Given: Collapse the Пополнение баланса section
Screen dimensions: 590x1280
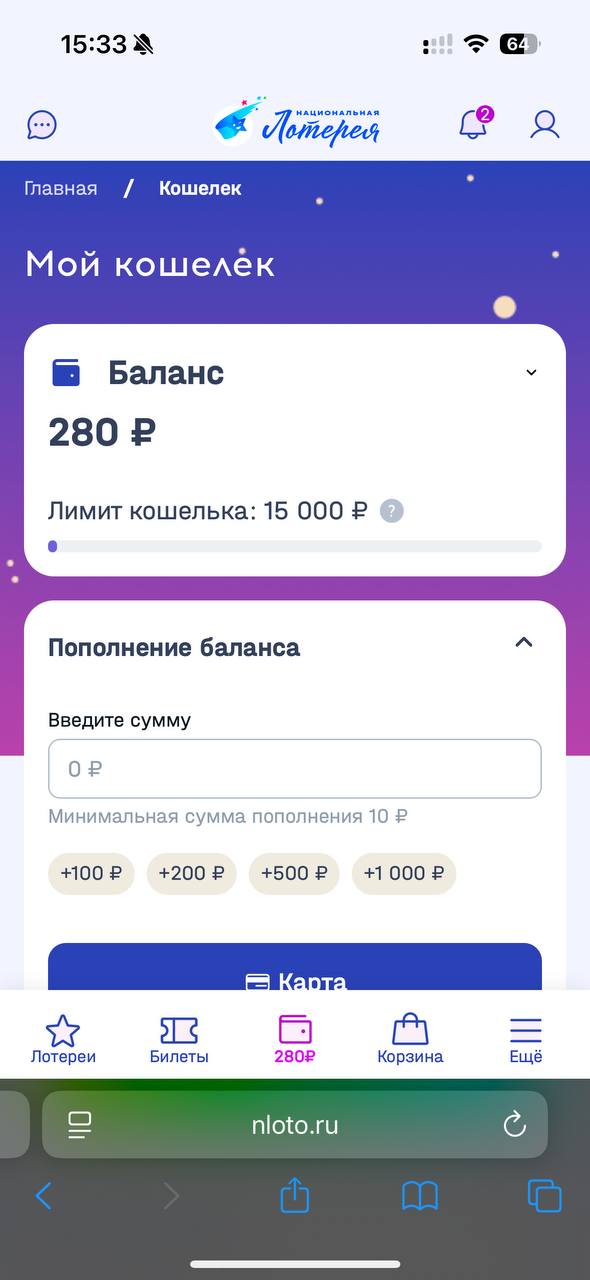Looking at the screenshot, I should coord(523,643).
